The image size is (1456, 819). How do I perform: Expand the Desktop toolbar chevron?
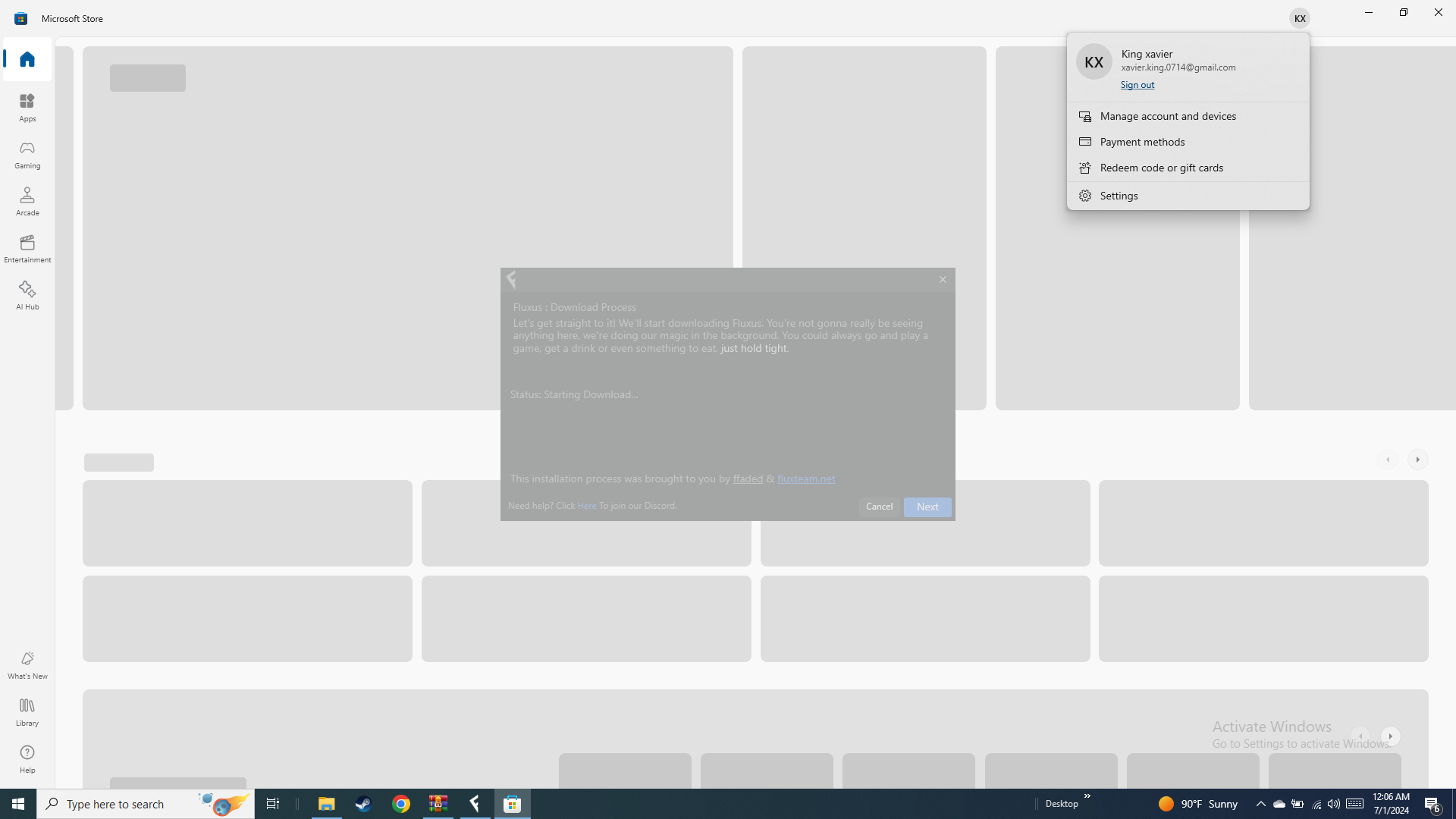(1087, 796)
